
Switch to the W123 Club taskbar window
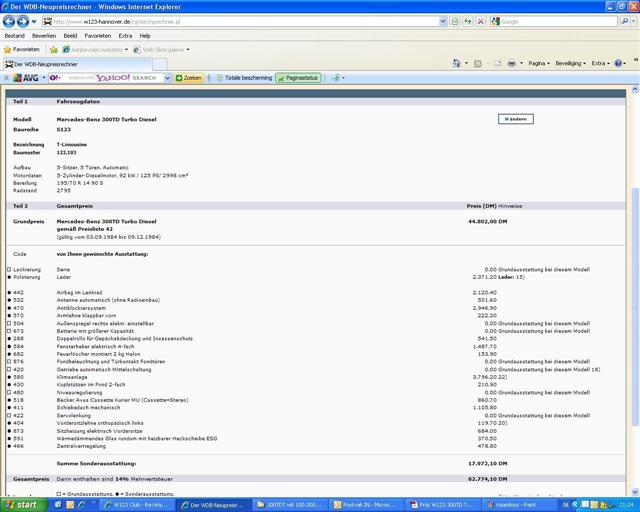(x=137, y=505)
